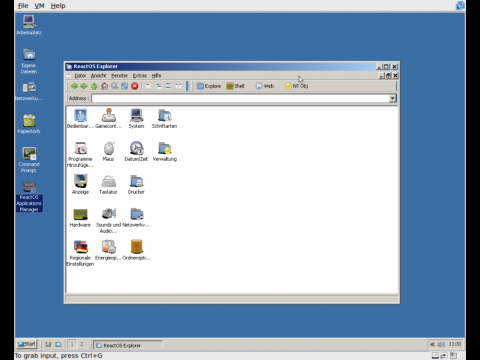Open the Datei menu
The width and height of the screenshot is (480, 360).
point(80,76)
